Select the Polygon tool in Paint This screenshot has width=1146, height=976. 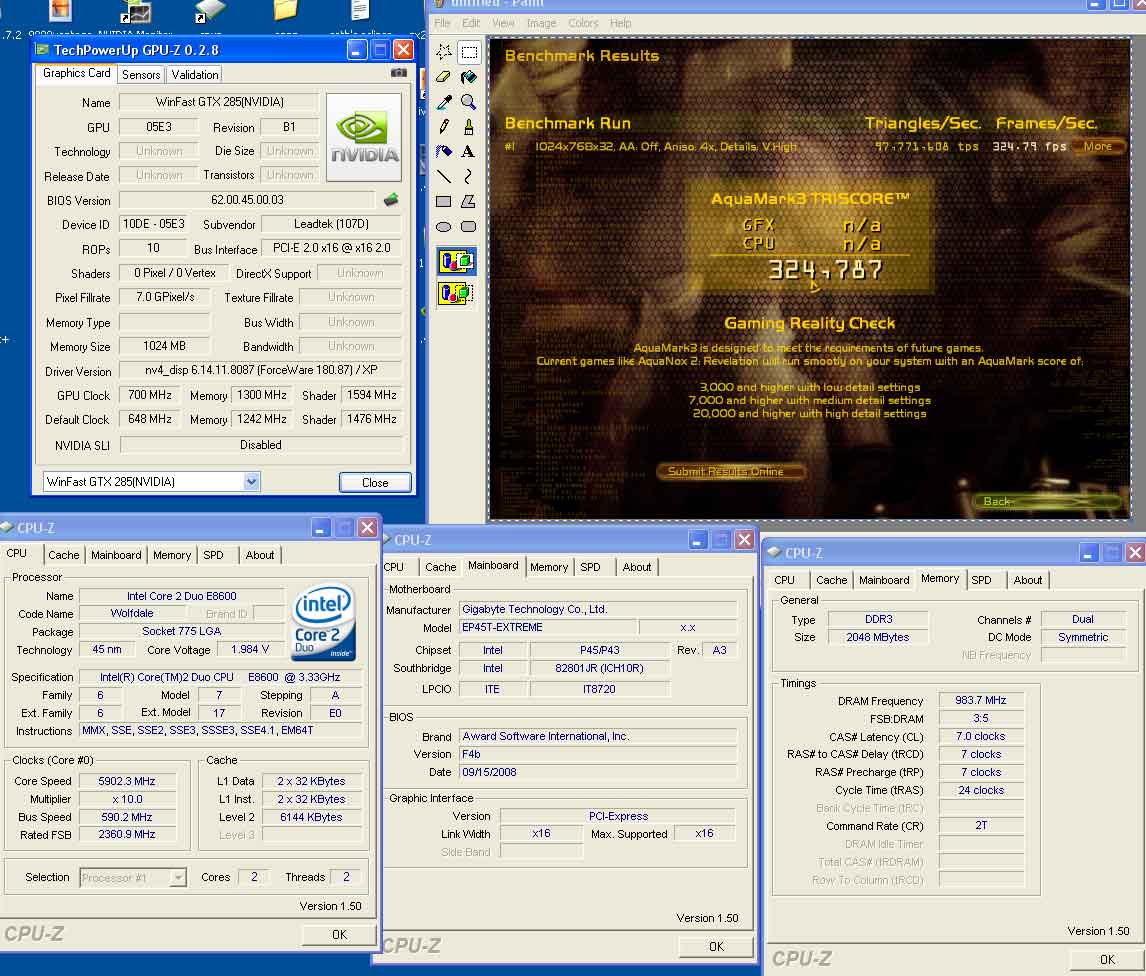[468, 201]
